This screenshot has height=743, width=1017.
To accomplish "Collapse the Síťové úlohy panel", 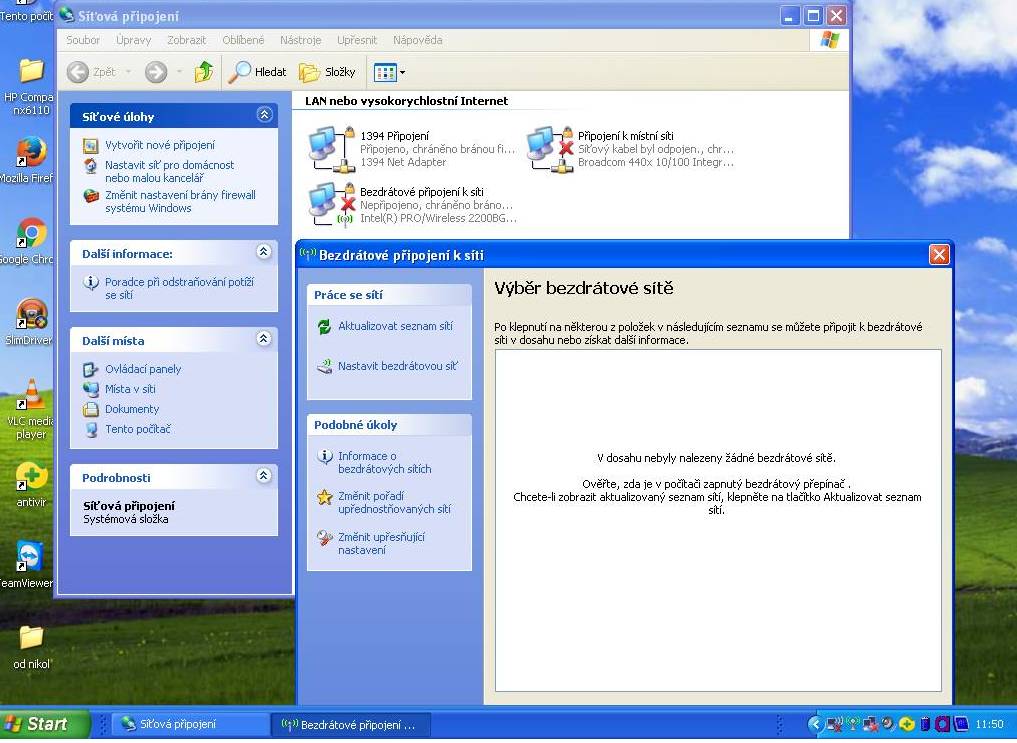I will [264, 115].
